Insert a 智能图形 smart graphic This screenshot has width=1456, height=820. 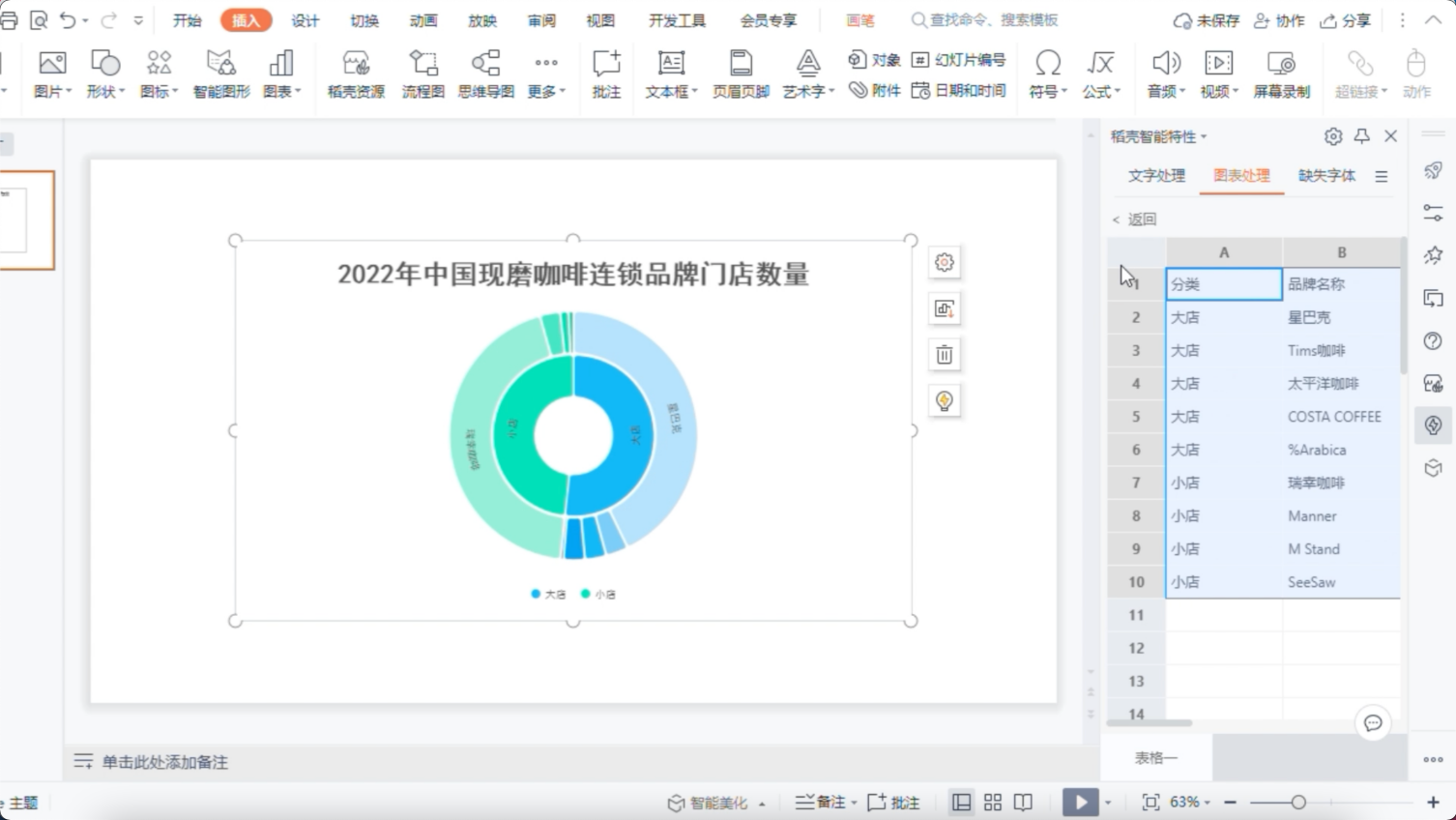[x=221, y=74]
